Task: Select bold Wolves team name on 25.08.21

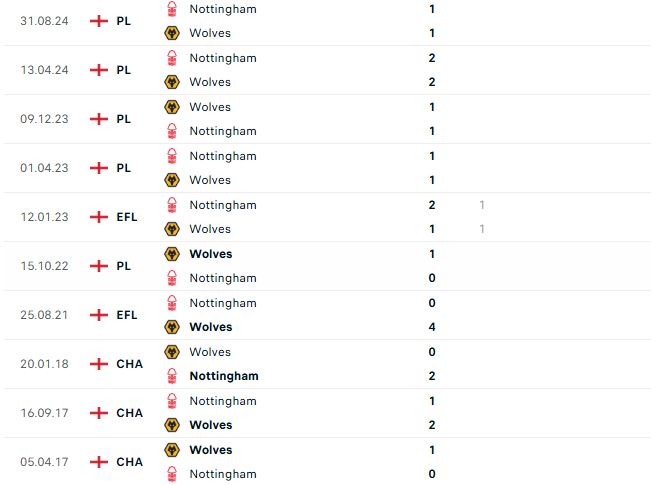Action: click(x=210, y=327)
